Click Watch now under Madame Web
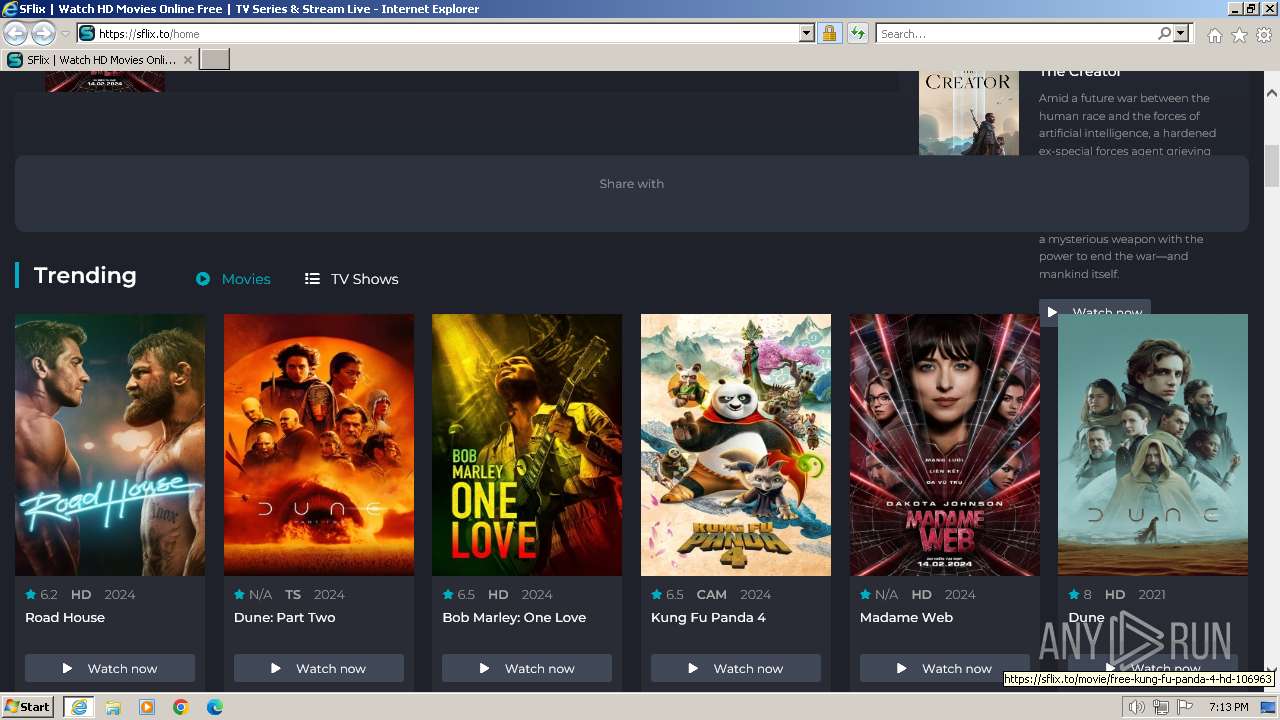Viewport: 1280px width, 720px height. 945,668
